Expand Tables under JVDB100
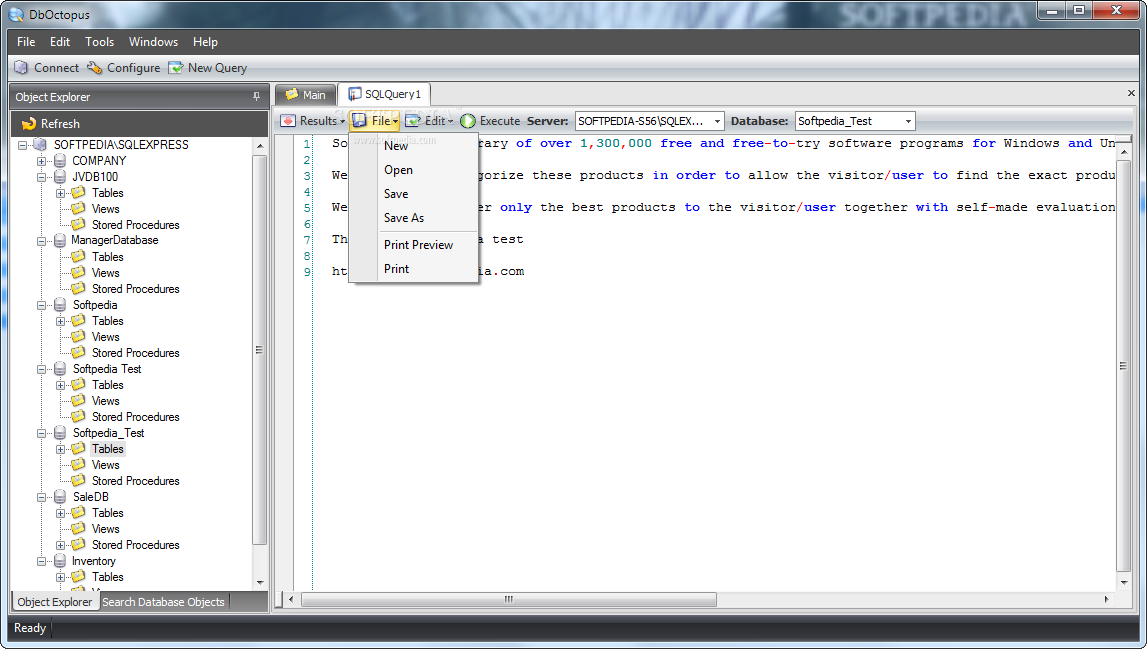Image resolution: width=1147 pixels, height=649 pixels. pyautogui.click(x=61, y=193)
